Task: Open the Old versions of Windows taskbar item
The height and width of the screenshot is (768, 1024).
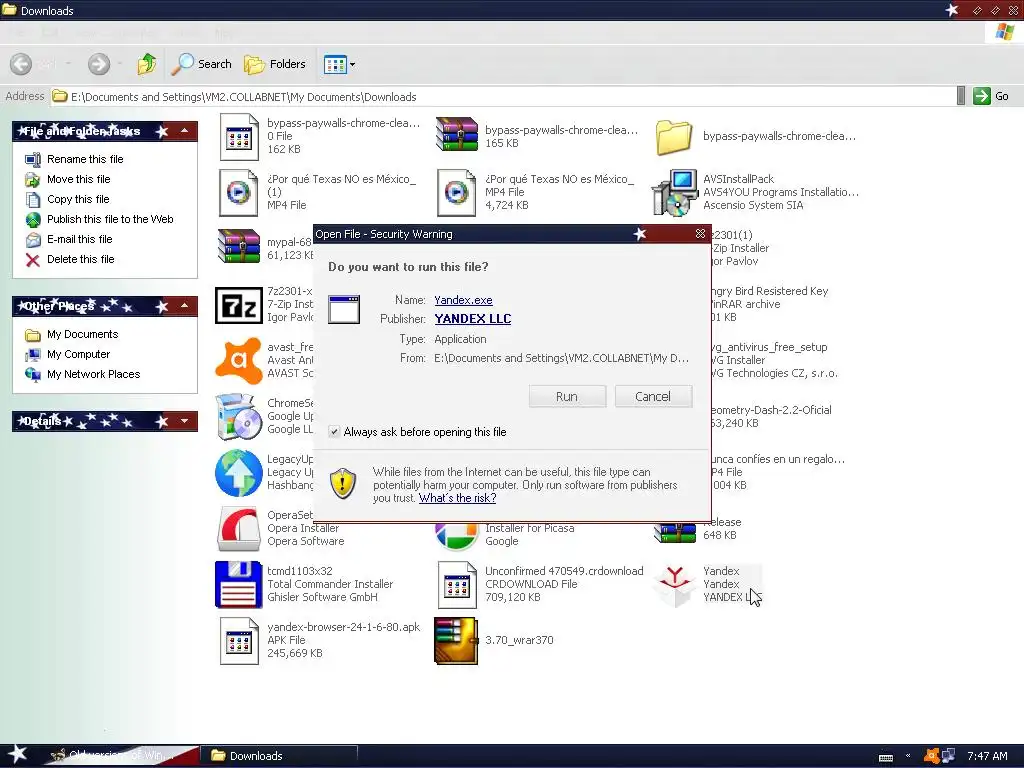Action: (x=121, y=756)
